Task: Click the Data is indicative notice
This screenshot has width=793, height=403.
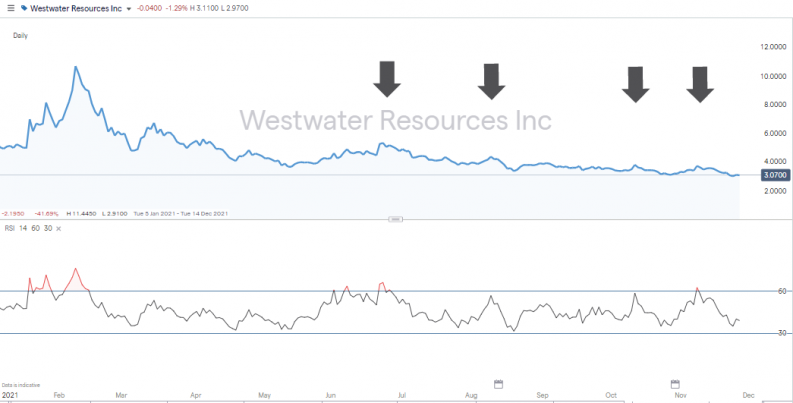Action: click(x=20, y=385)
